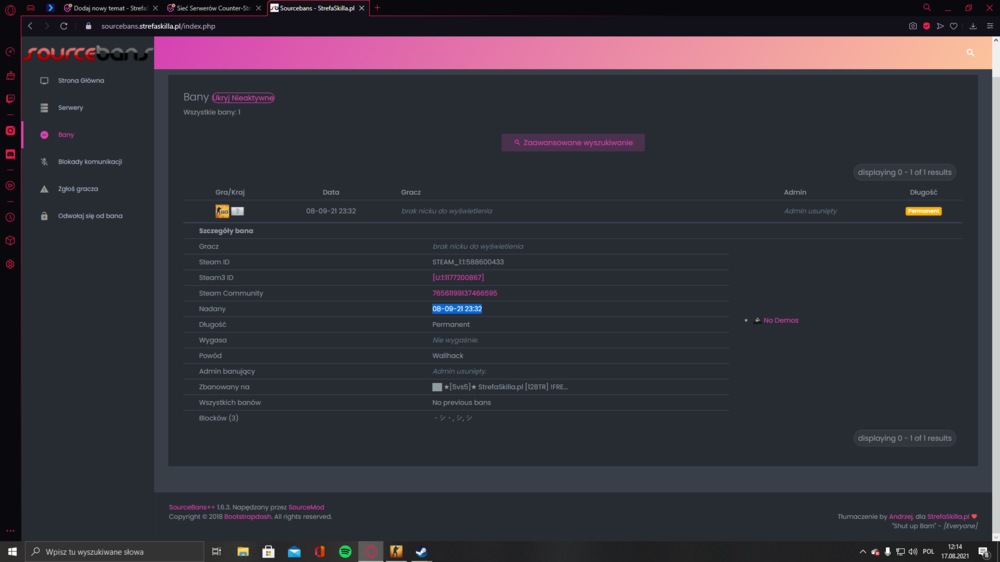Open Discord panel in Opera sidebar

10,154
